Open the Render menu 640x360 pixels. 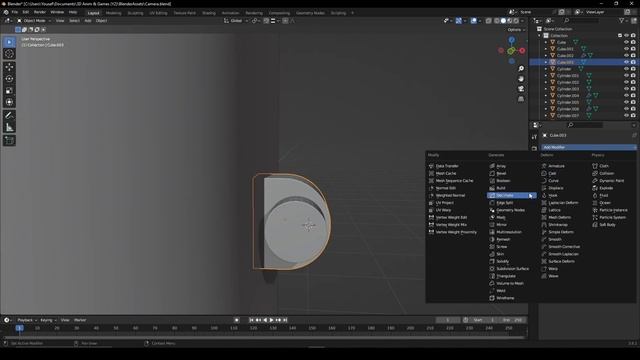point(40,12)
